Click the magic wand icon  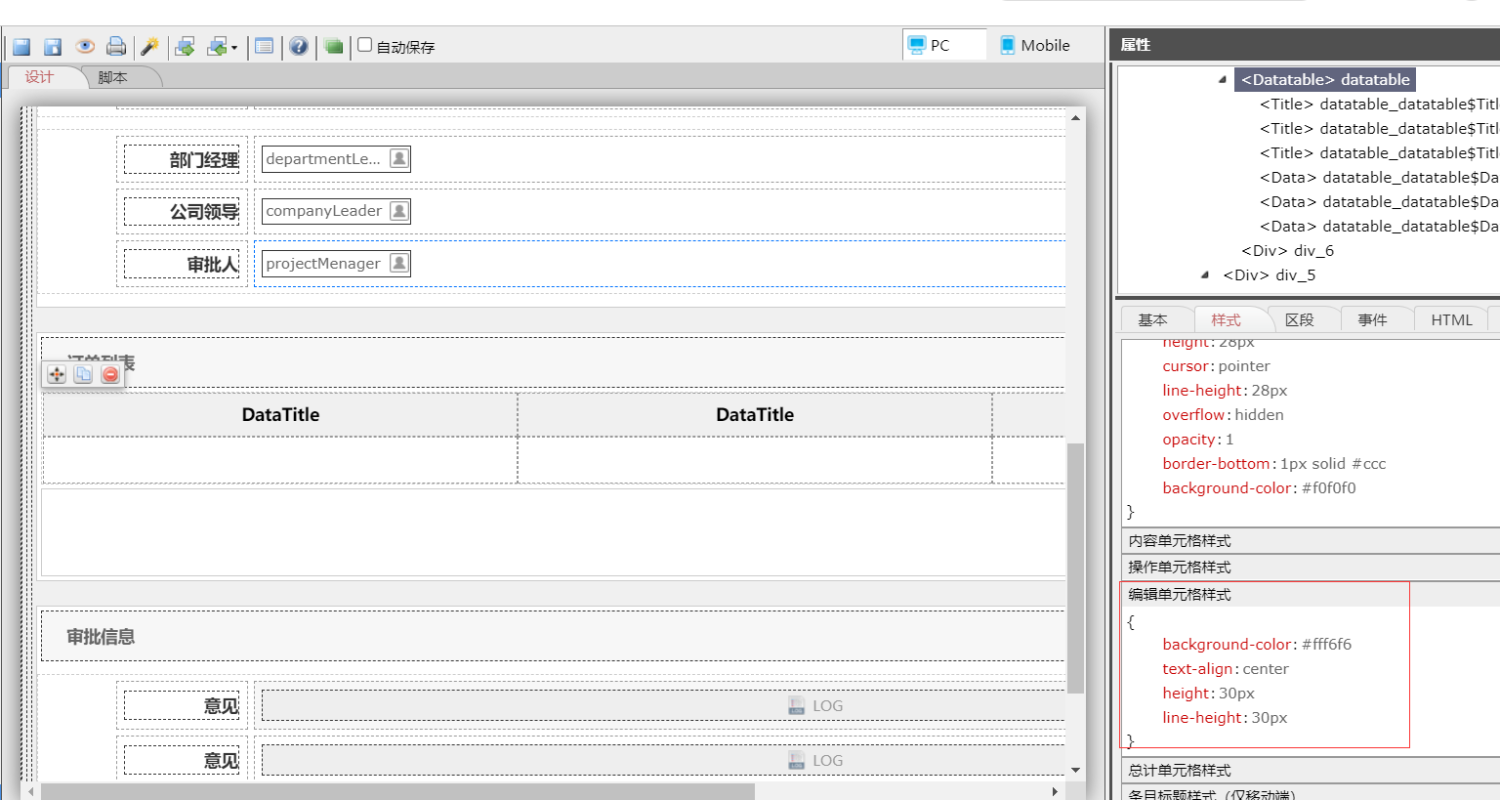[x=150, y=46]
